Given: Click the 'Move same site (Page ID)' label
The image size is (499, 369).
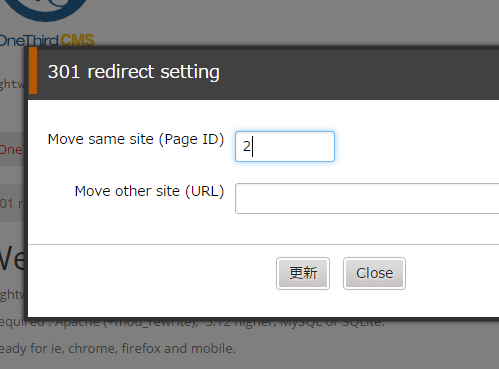Looking at the screenshot, I should point(136,139).
